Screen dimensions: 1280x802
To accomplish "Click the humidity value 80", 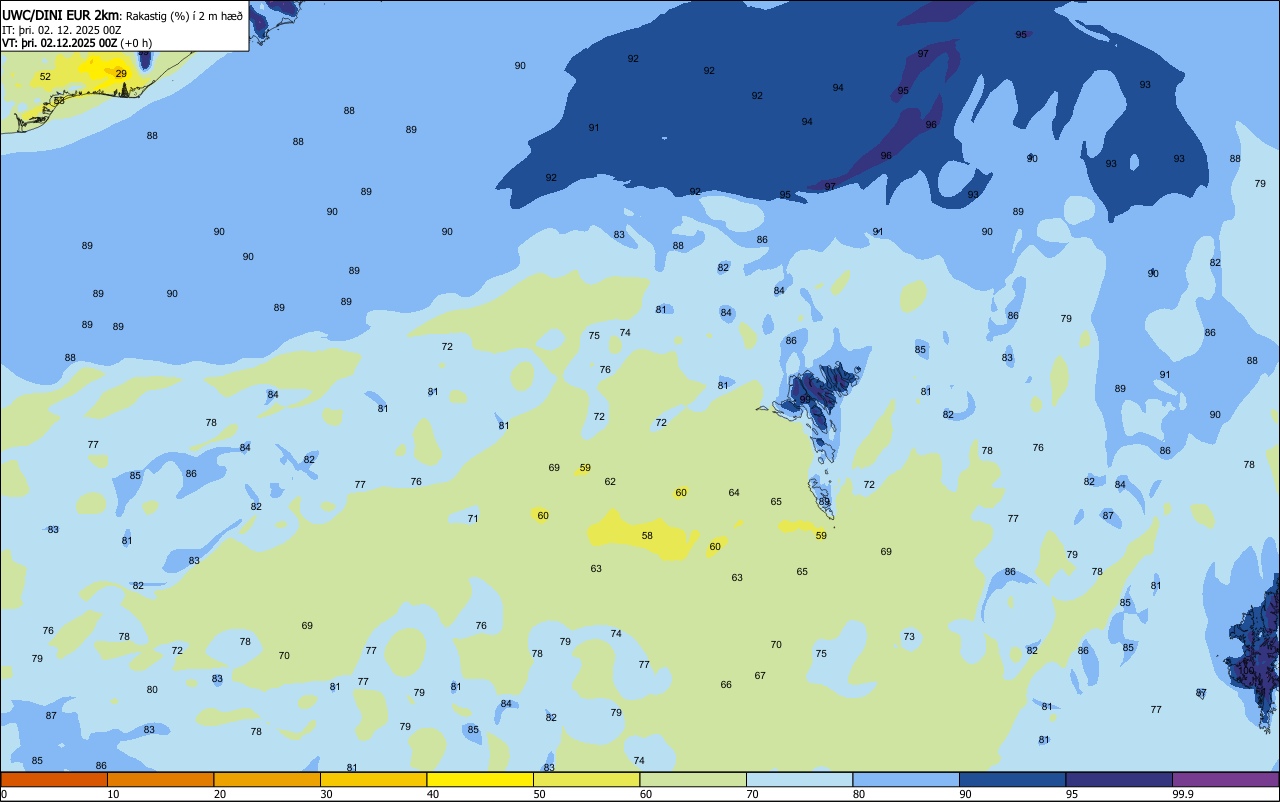I will tap(152, 690).
